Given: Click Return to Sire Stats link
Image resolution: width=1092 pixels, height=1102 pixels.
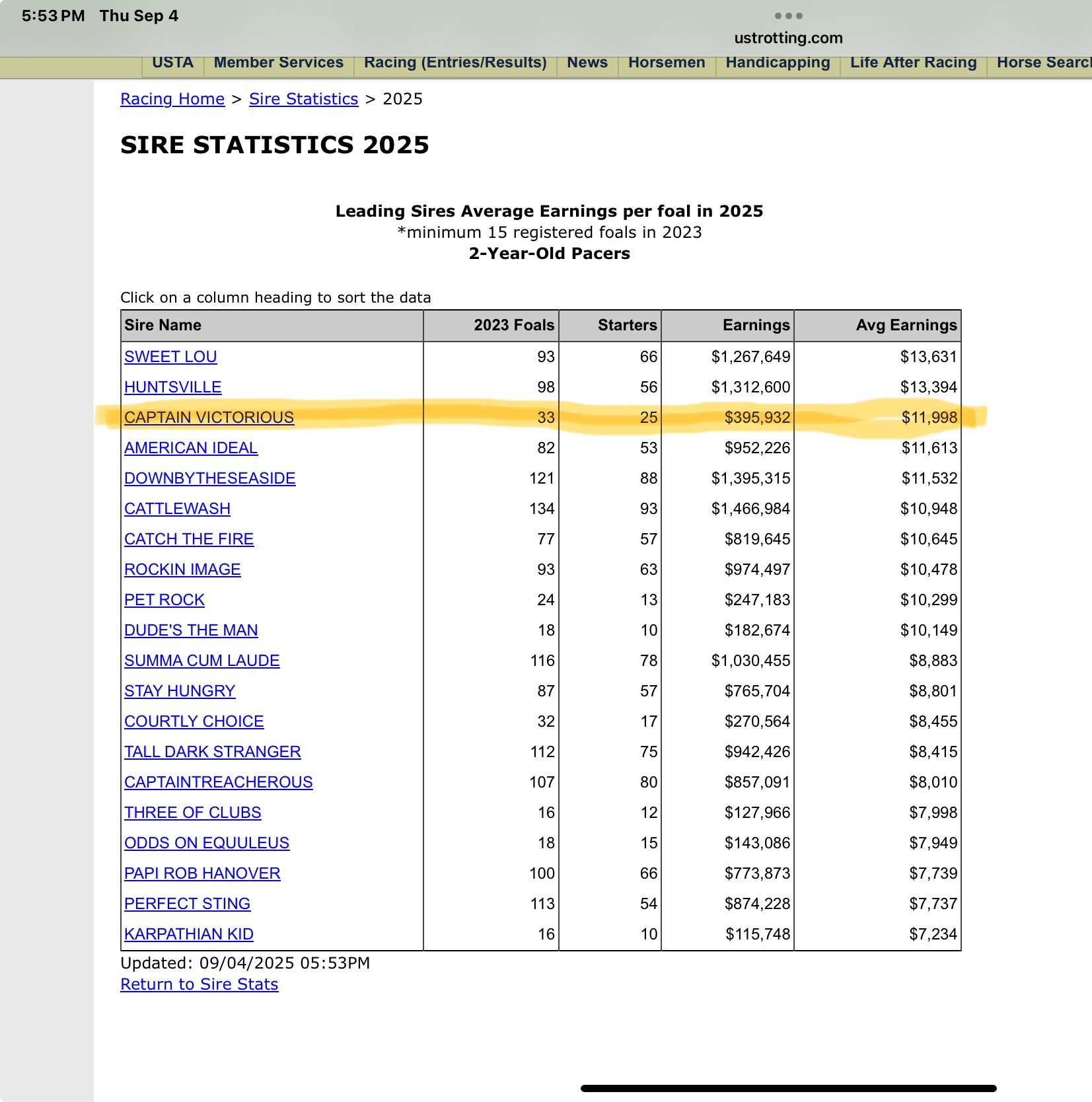Looking at the screenshot, I should [200, 984].
